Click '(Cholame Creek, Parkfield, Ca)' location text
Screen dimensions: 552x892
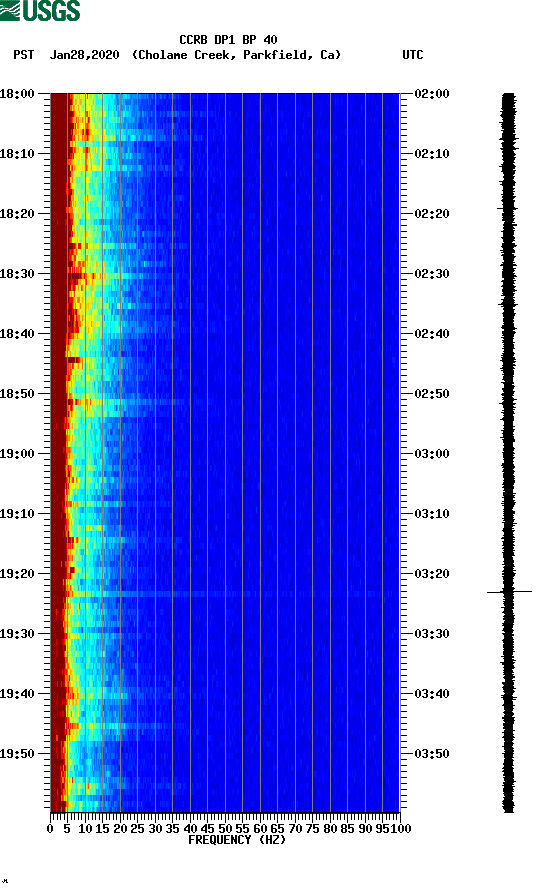click(x=236, y=55)
